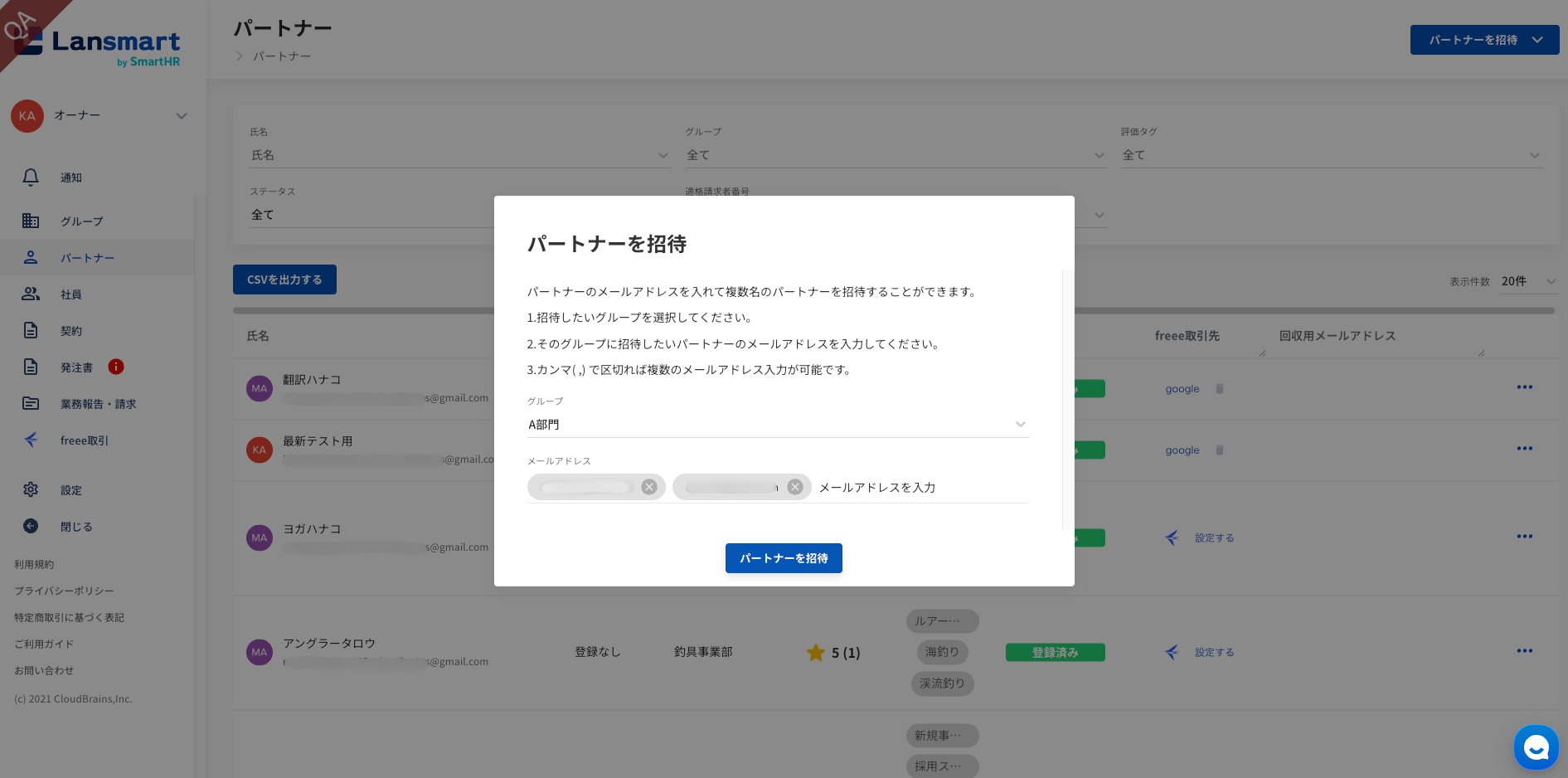Click the MA avatar for 翻訳ハナコ
This screenshot has height=778, width=1568.
(x=260, y=388)
